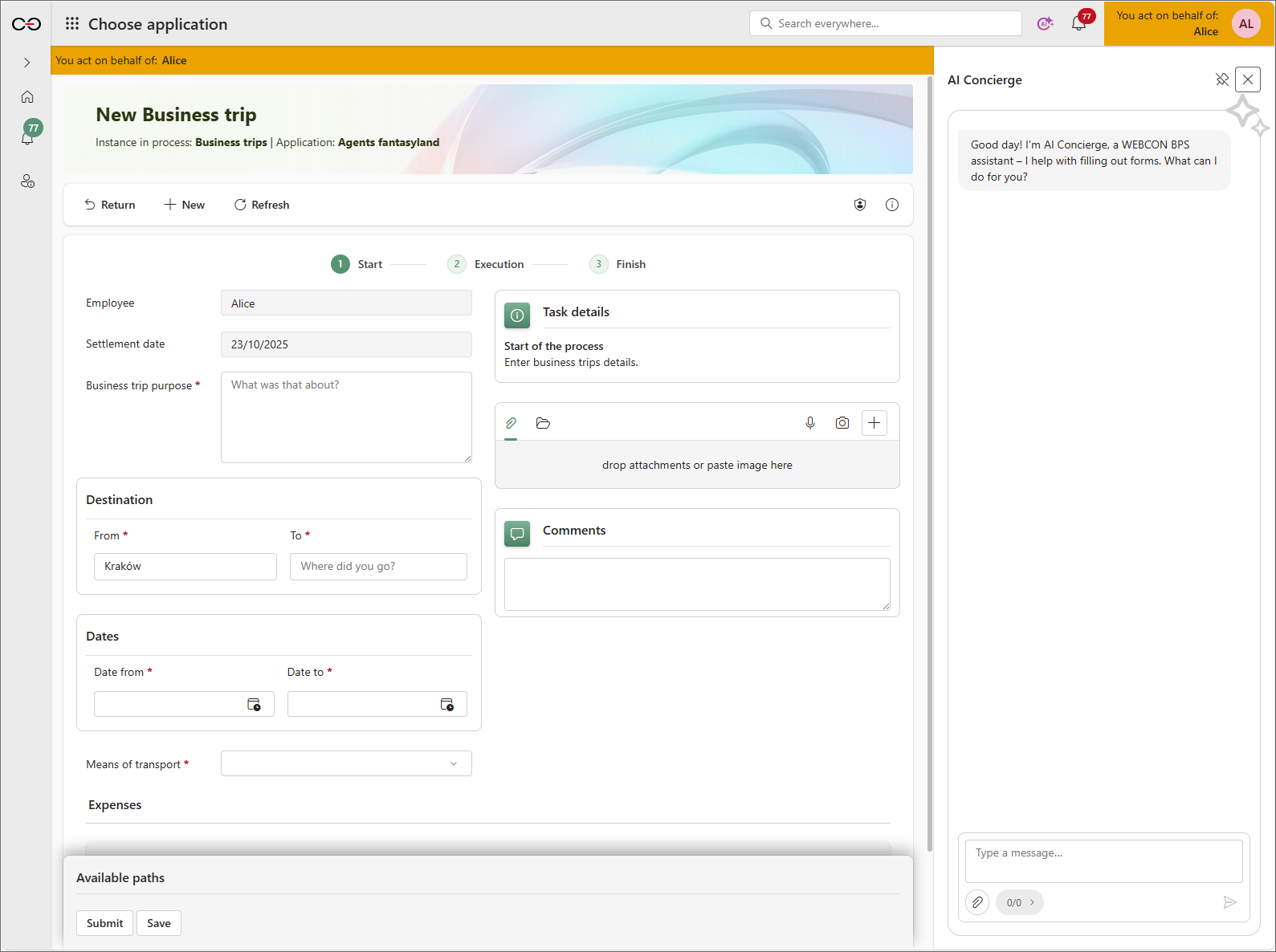1276x952 pixels.
Task: Click the form info icon
Action: click(x=891, y=205)
